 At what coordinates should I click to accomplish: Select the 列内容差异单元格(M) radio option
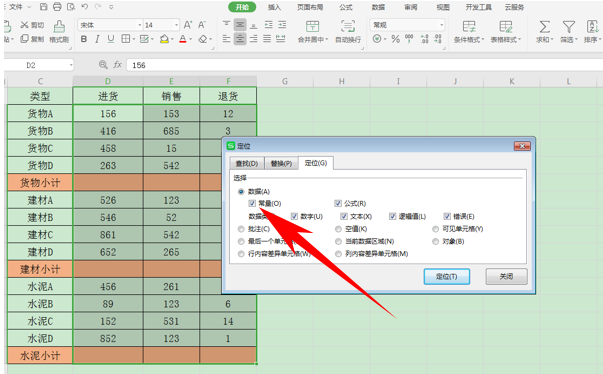(x=338, y=254)
